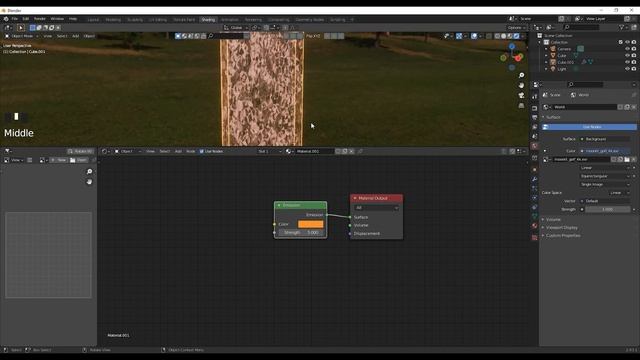This screenshot has height=360, width=640.
Task: Disable Light in renders via camera icon
Action: pos(634,69)
